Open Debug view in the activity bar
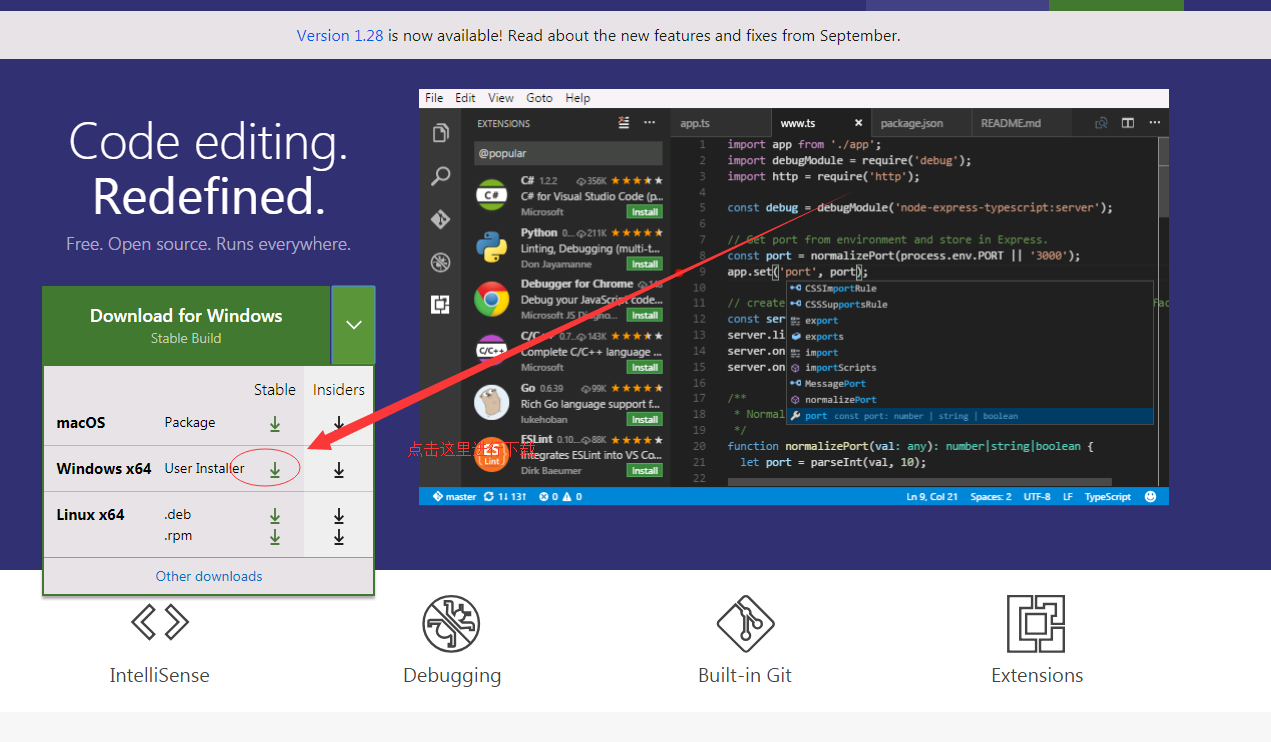 tap(440, 263)
